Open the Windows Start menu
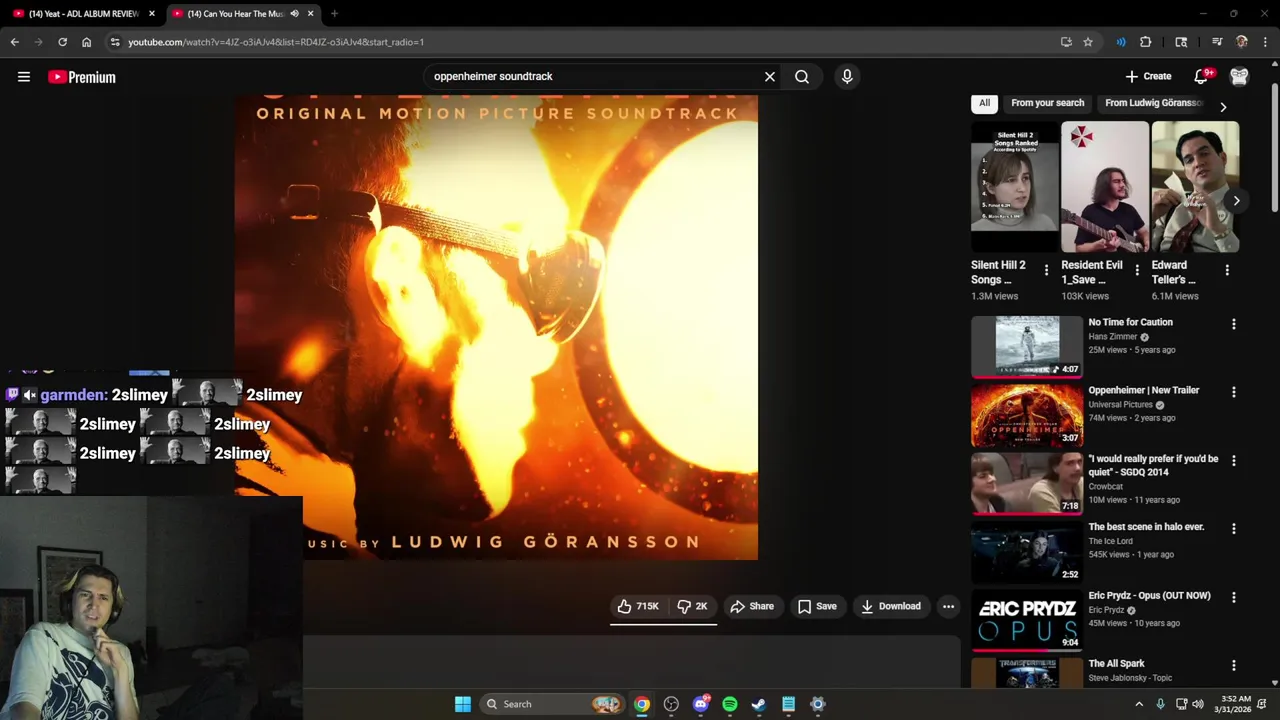 coord(463,704)
